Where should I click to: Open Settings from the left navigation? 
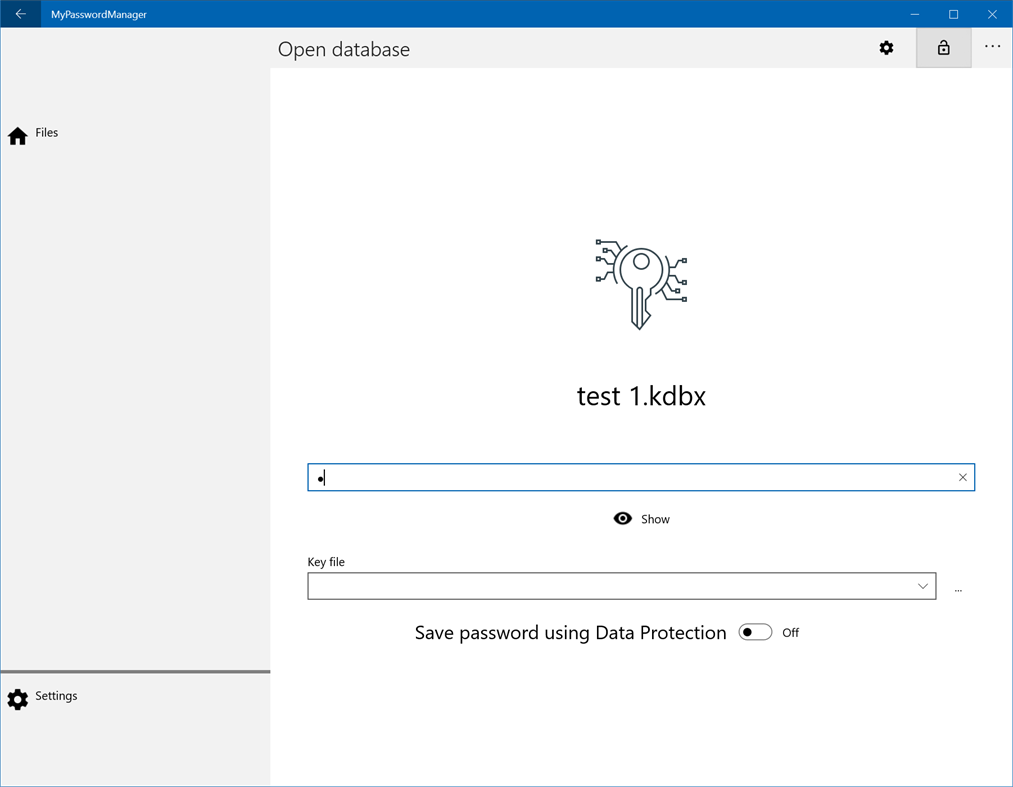(56, 696)
